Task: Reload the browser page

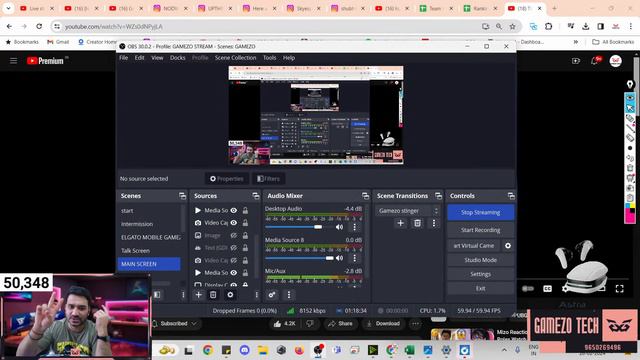Action: (x=39, y=27)
